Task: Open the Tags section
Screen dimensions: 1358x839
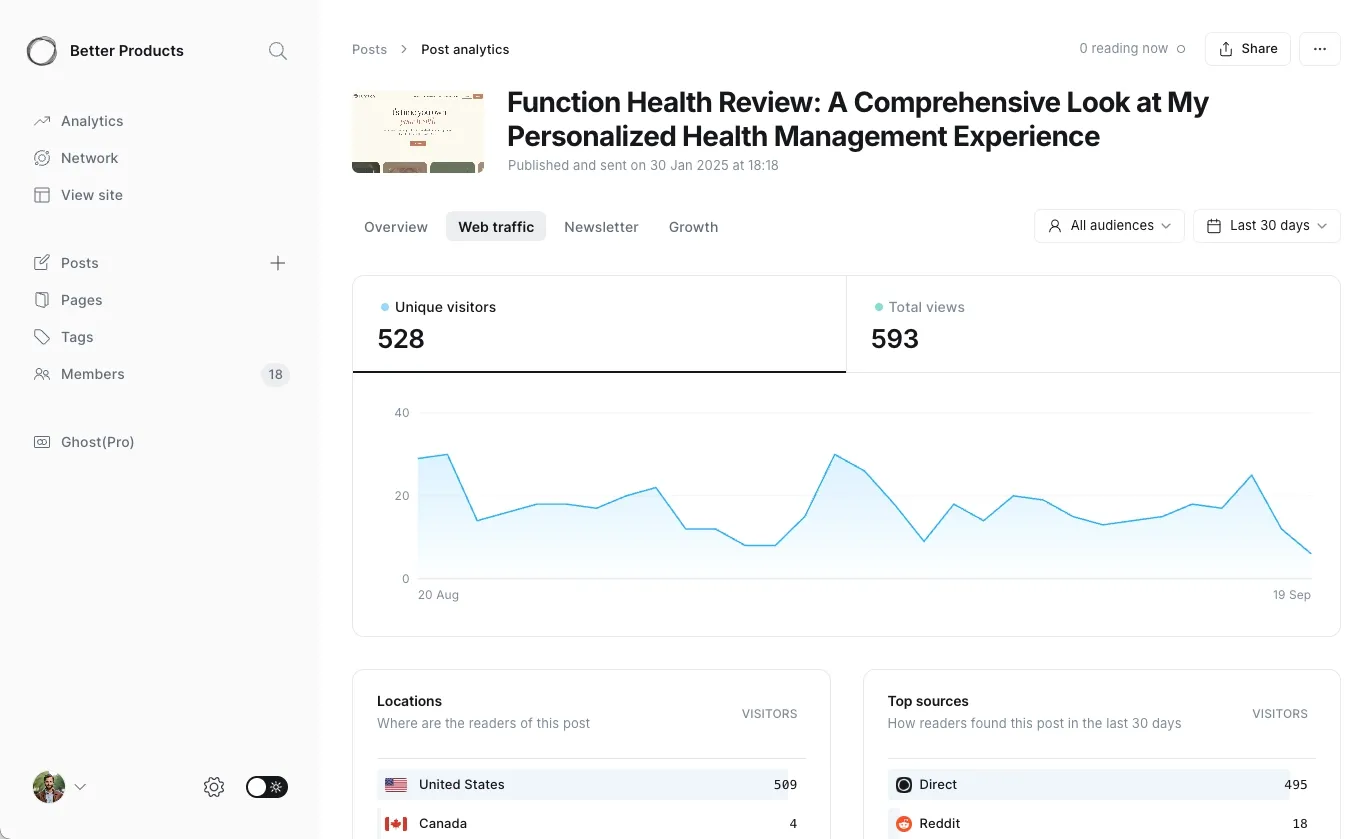Action: click(x=76, y=337)
